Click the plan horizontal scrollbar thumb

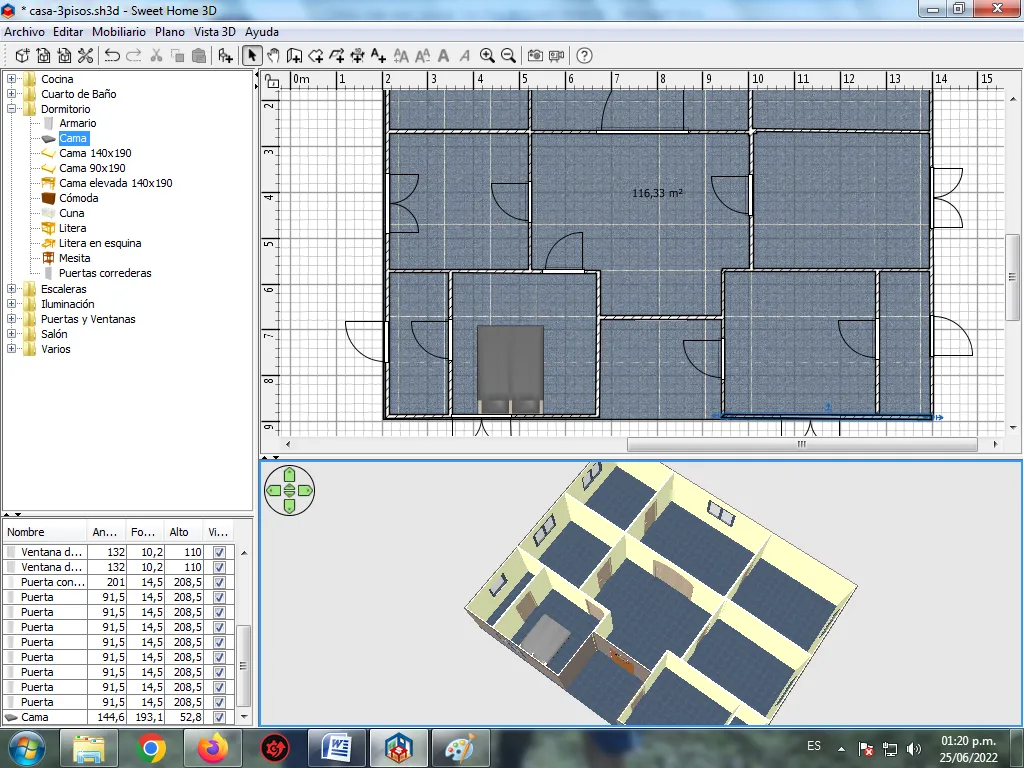tap(802, 444)
